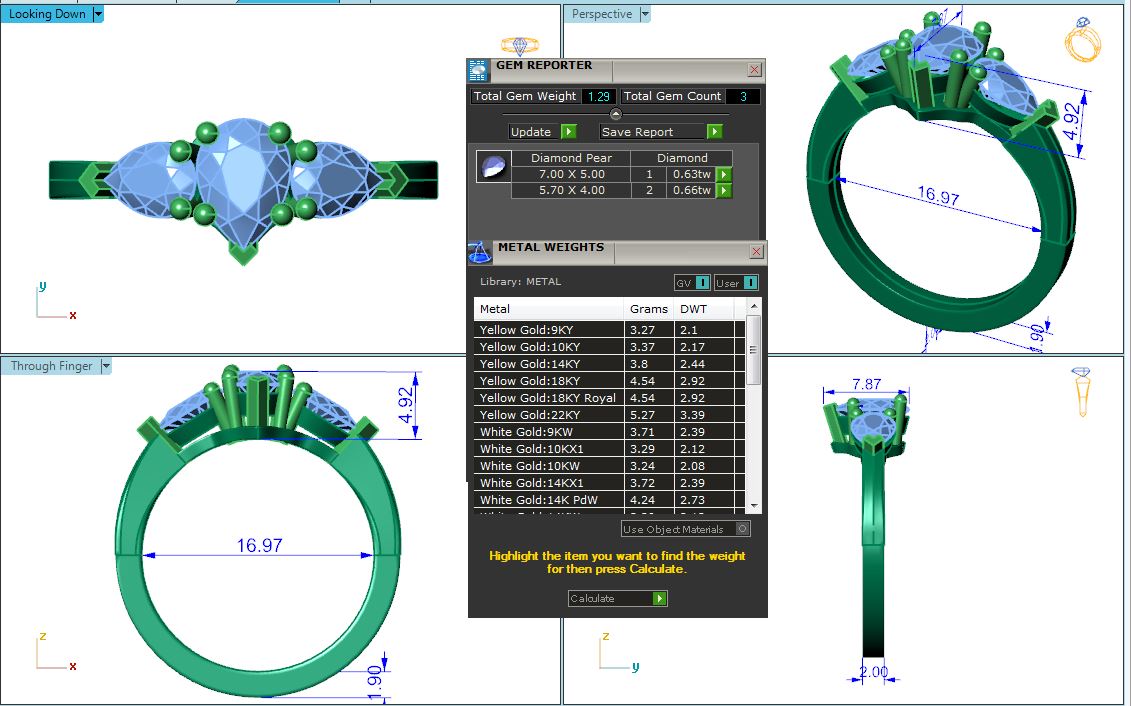Enable Use Object Materials option

742,529
